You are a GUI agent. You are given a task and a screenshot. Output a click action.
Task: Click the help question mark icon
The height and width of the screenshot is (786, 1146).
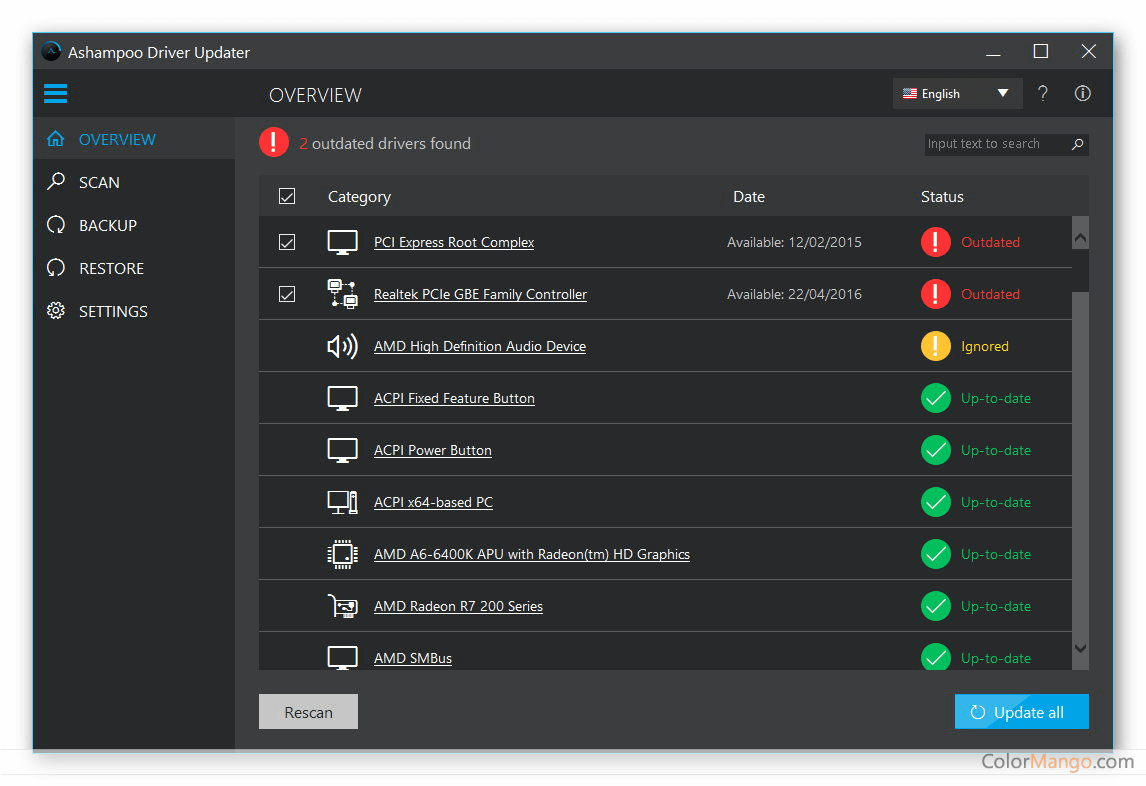[x=1043, y=94]
